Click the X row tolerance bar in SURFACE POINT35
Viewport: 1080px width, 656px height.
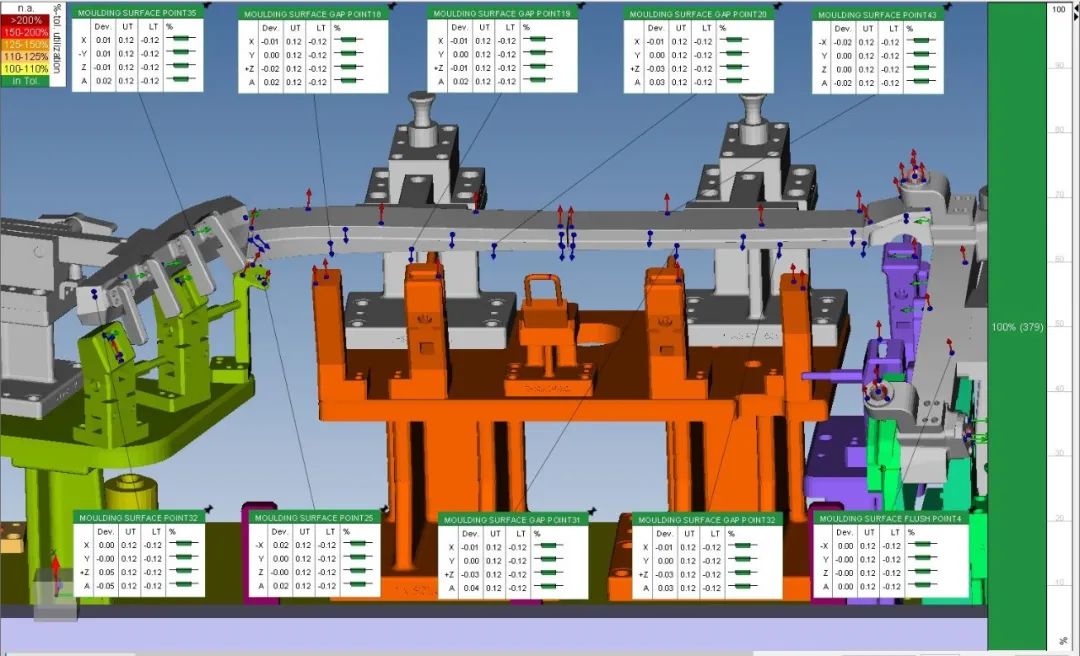pos(181,39)
